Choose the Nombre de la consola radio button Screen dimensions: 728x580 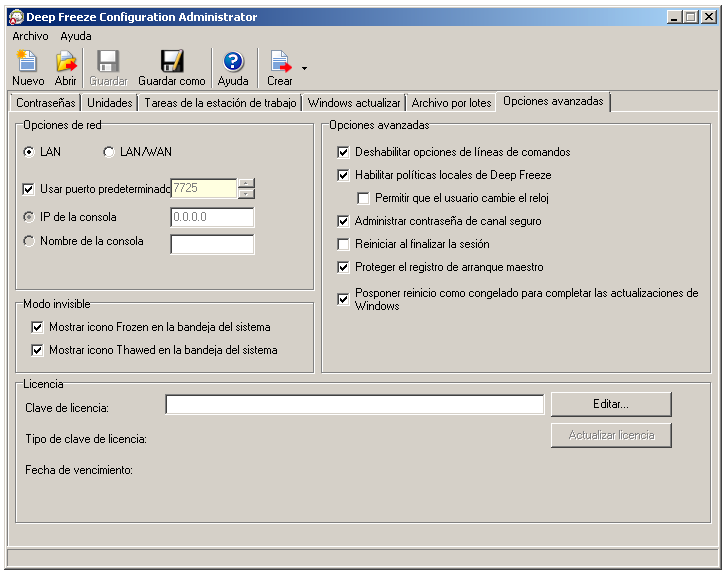(x=29, y=241)
